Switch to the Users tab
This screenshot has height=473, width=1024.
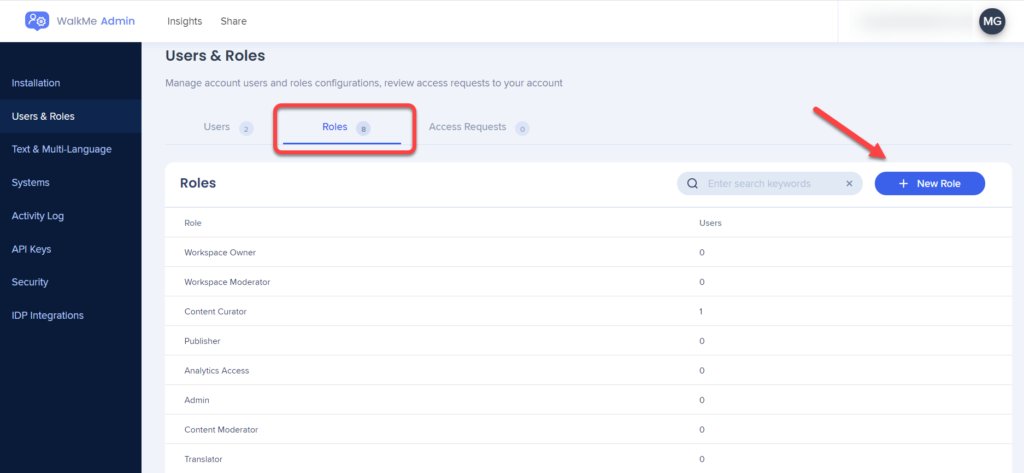228,127
